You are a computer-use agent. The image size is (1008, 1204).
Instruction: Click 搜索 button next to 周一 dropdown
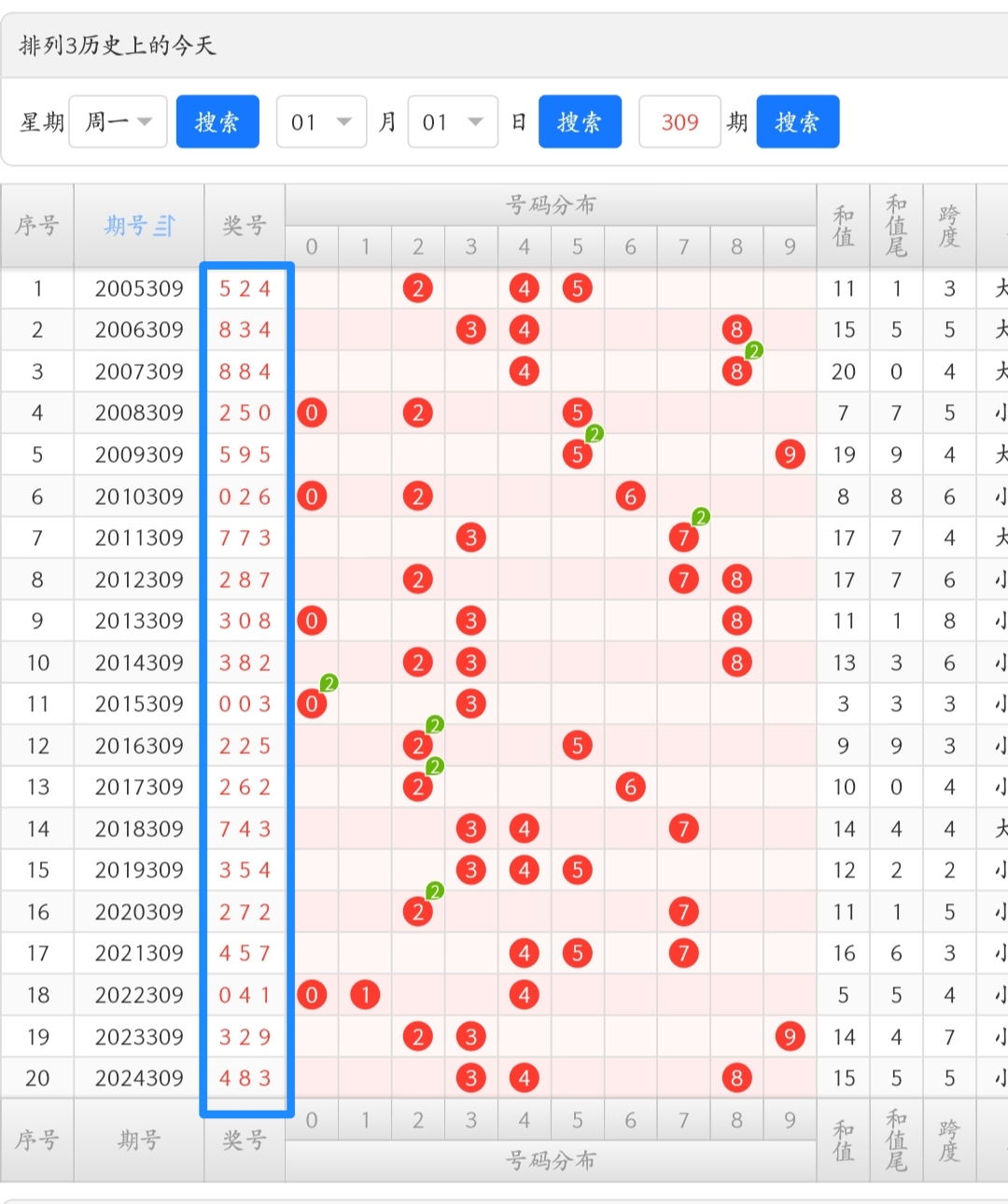tap(217, 121)
